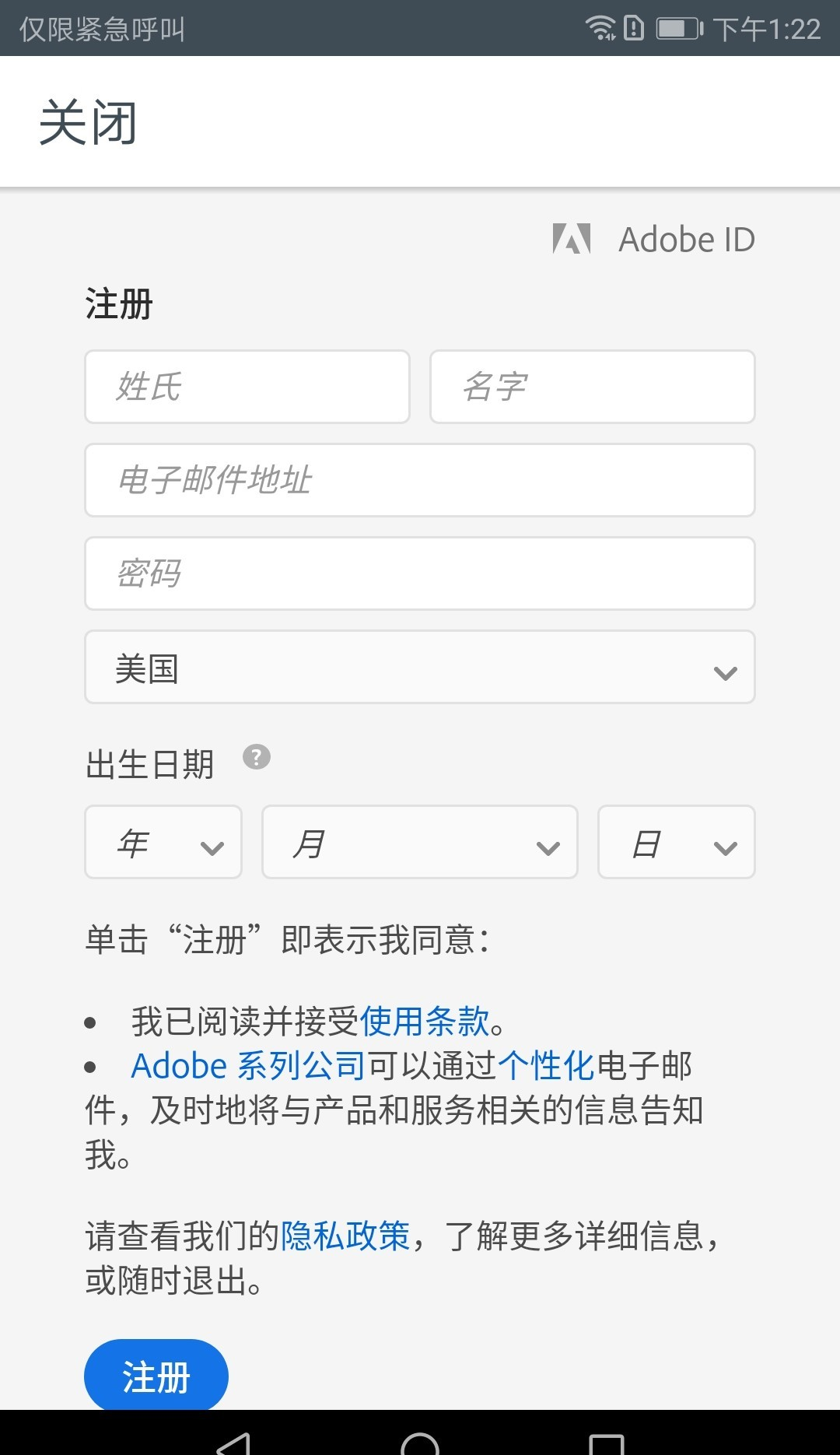
Task: Open the country dropdown showing 美国
Action: pos(420,668)
